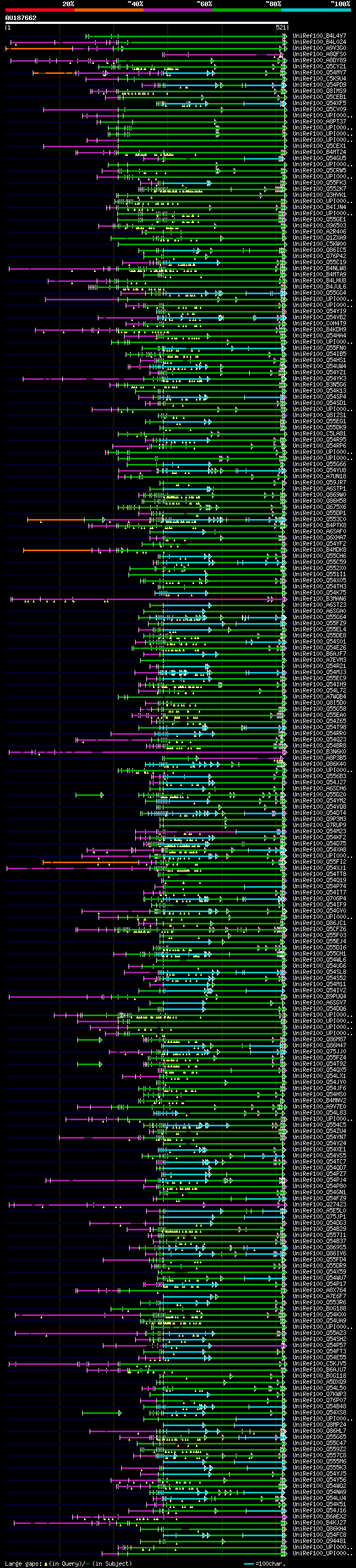
Task: Select the UniRef100_A8P3B5 hit
Action: tap(319, 757)
